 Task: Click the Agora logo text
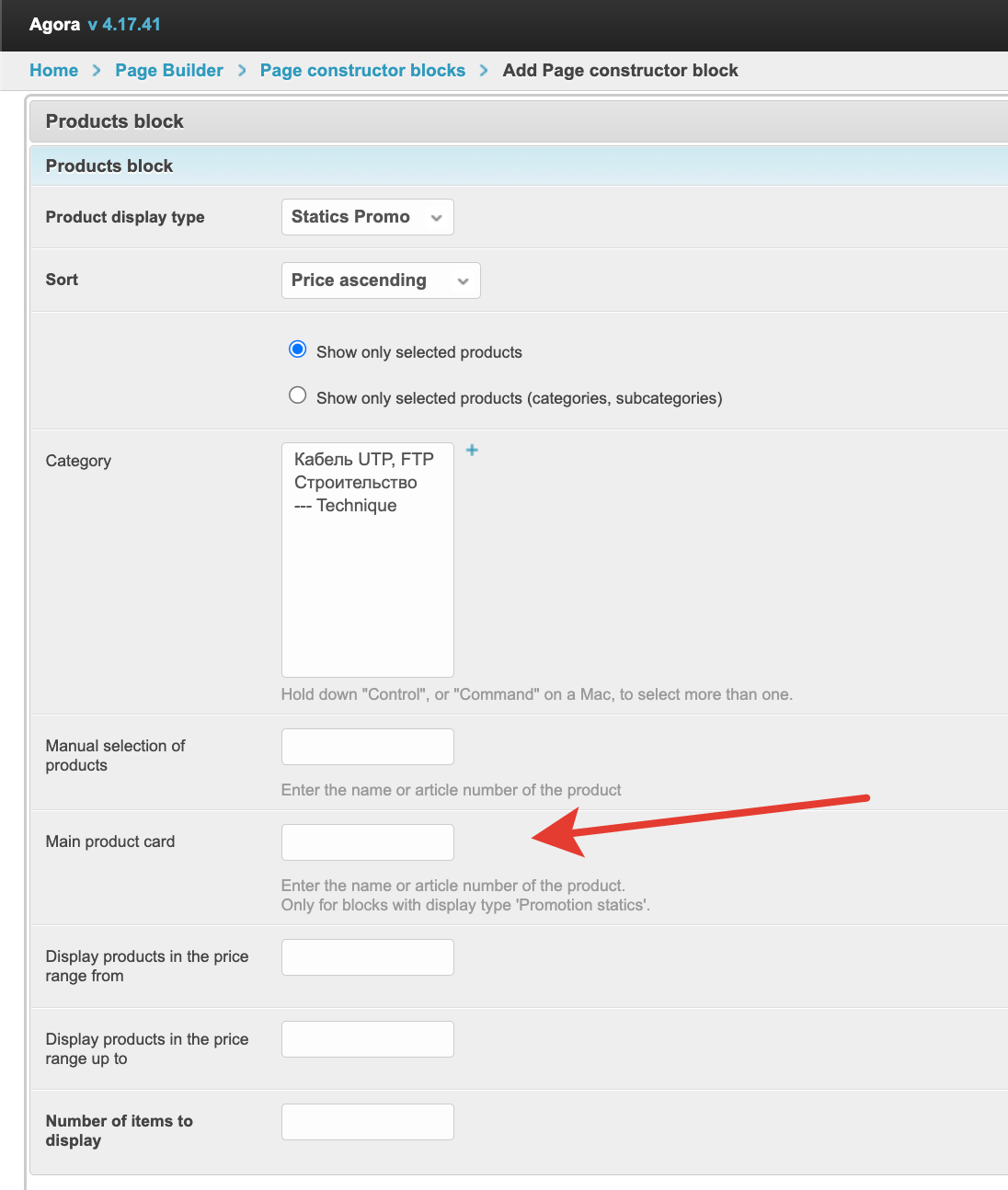point(54,25)
